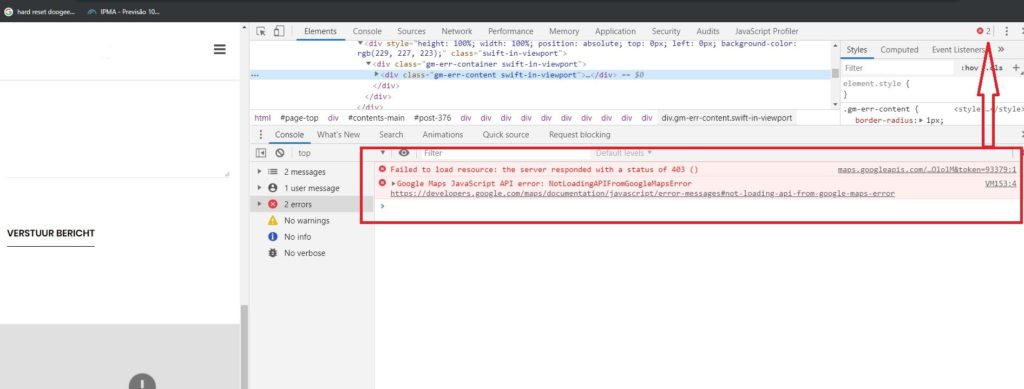Switch to the Sources tab
Image resolution: width=1024 pixels, height=389 pixels.
coord(411,31)
